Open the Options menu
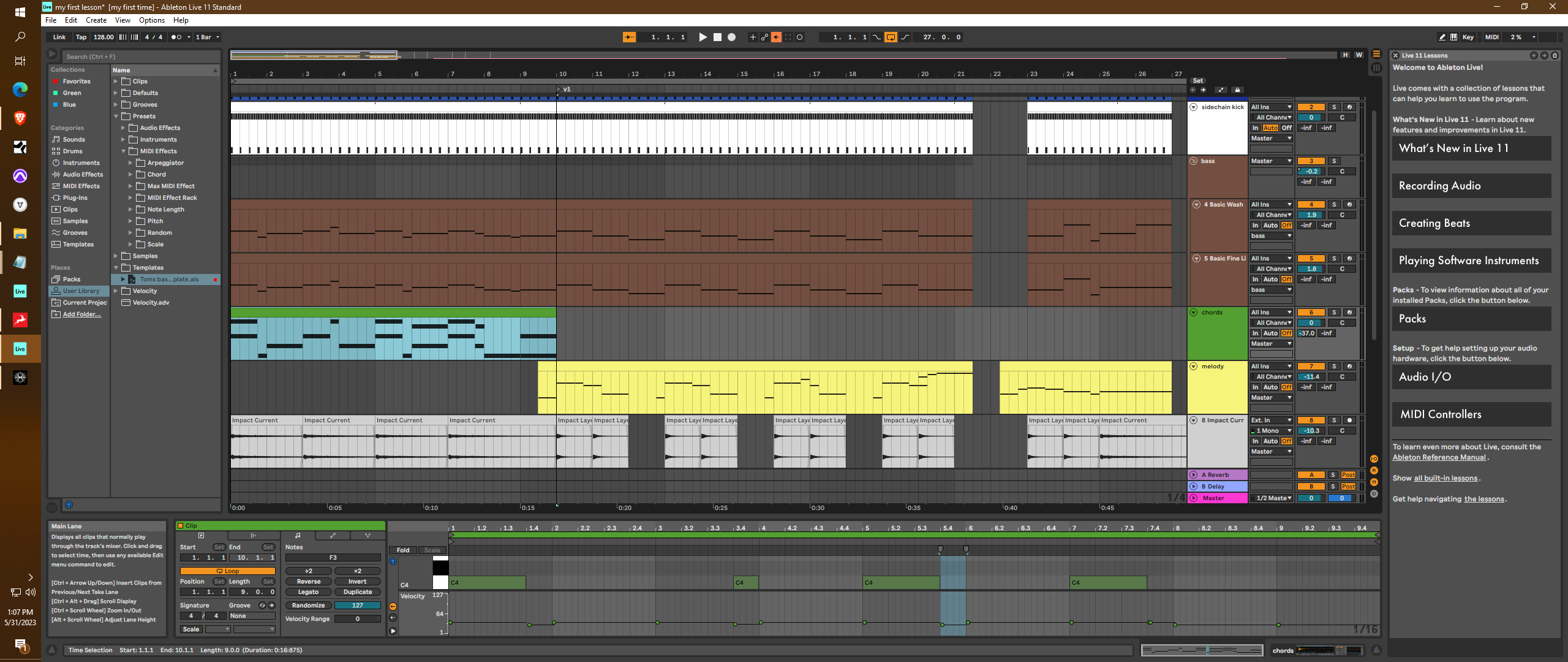 pos(152,20)
